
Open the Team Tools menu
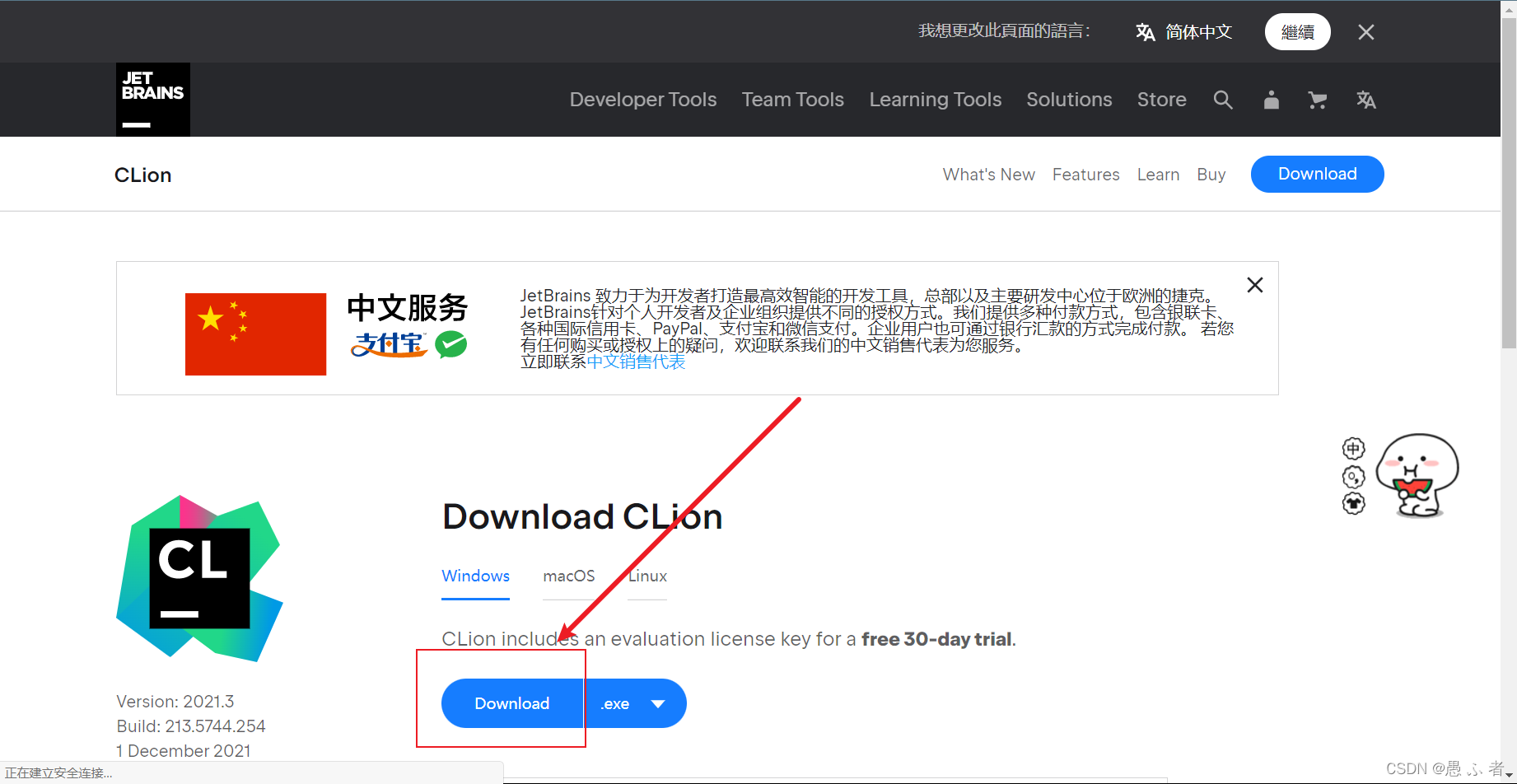tap(793, 100)
